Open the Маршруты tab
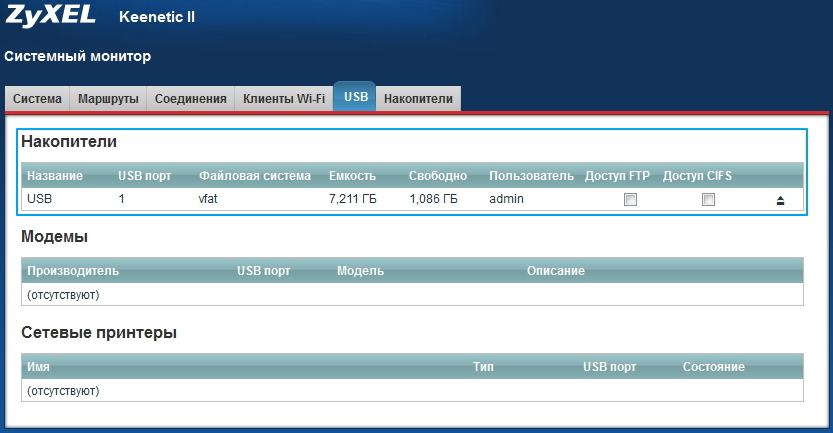 pos(109,98)
